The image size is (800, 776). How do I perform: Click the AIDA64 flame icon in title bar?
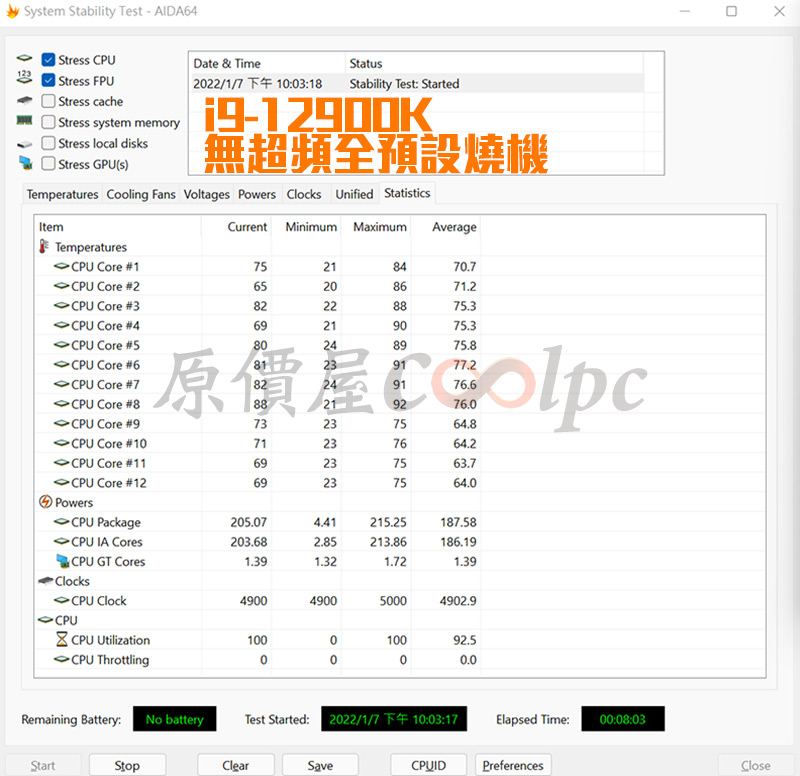(12, 11)
